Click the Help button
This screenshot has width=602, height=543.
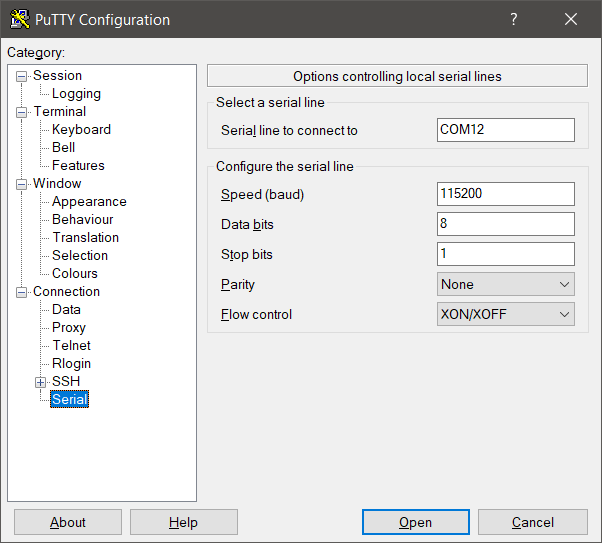(184, 522)
